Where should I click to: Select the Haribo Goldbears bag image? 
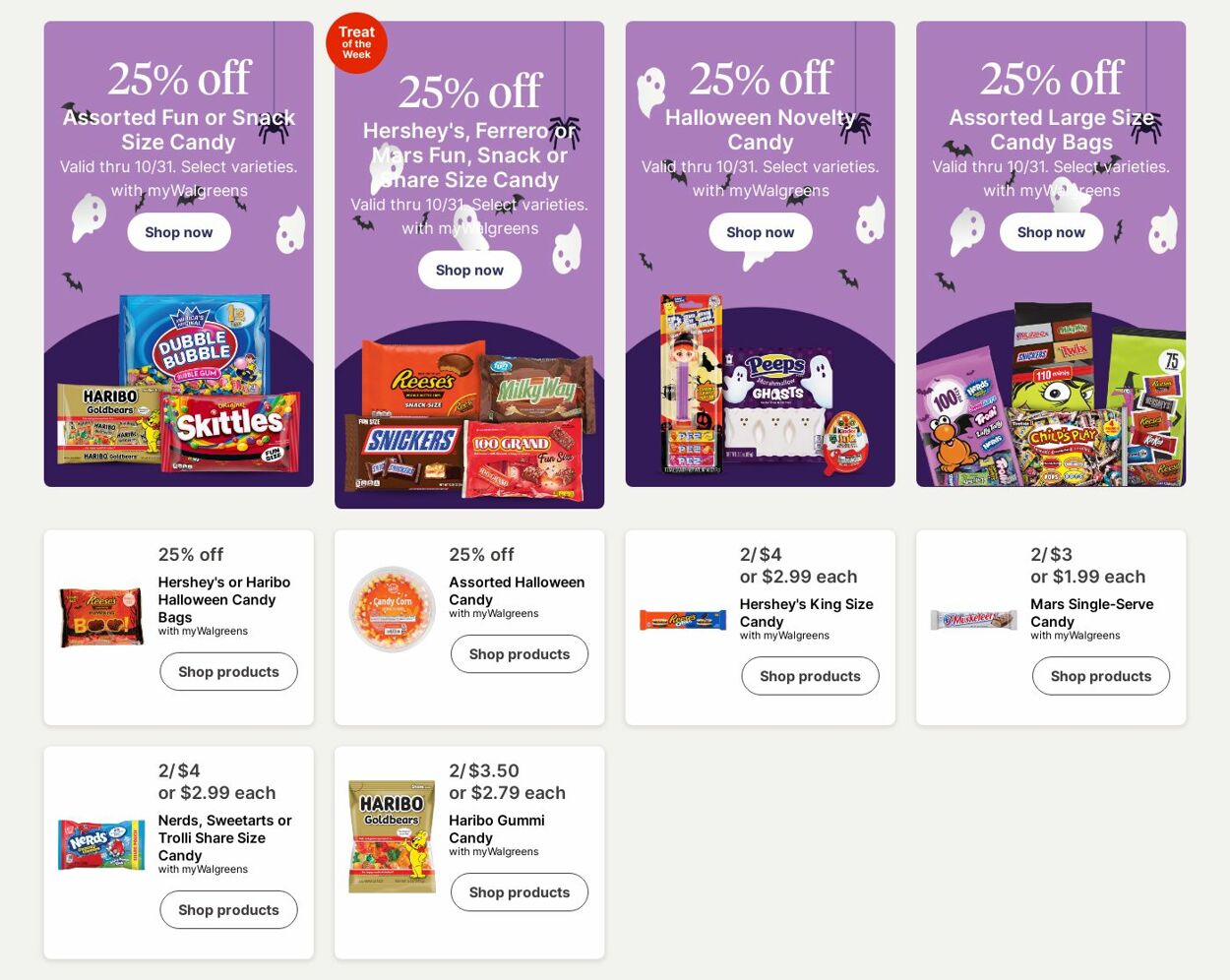[392, 837]
